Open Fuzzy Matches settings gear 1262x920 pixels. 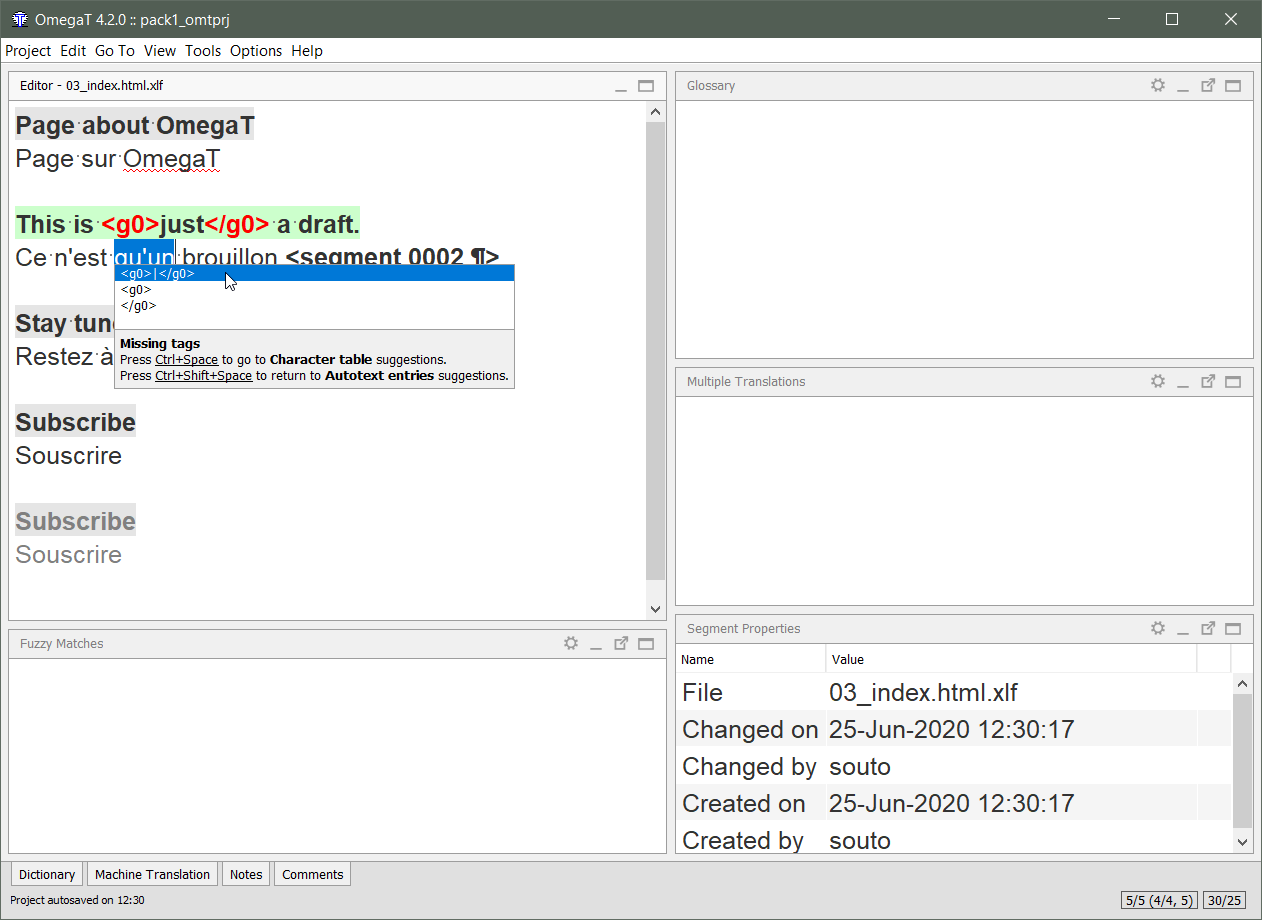pyautogui.click(x=571, y=643)
